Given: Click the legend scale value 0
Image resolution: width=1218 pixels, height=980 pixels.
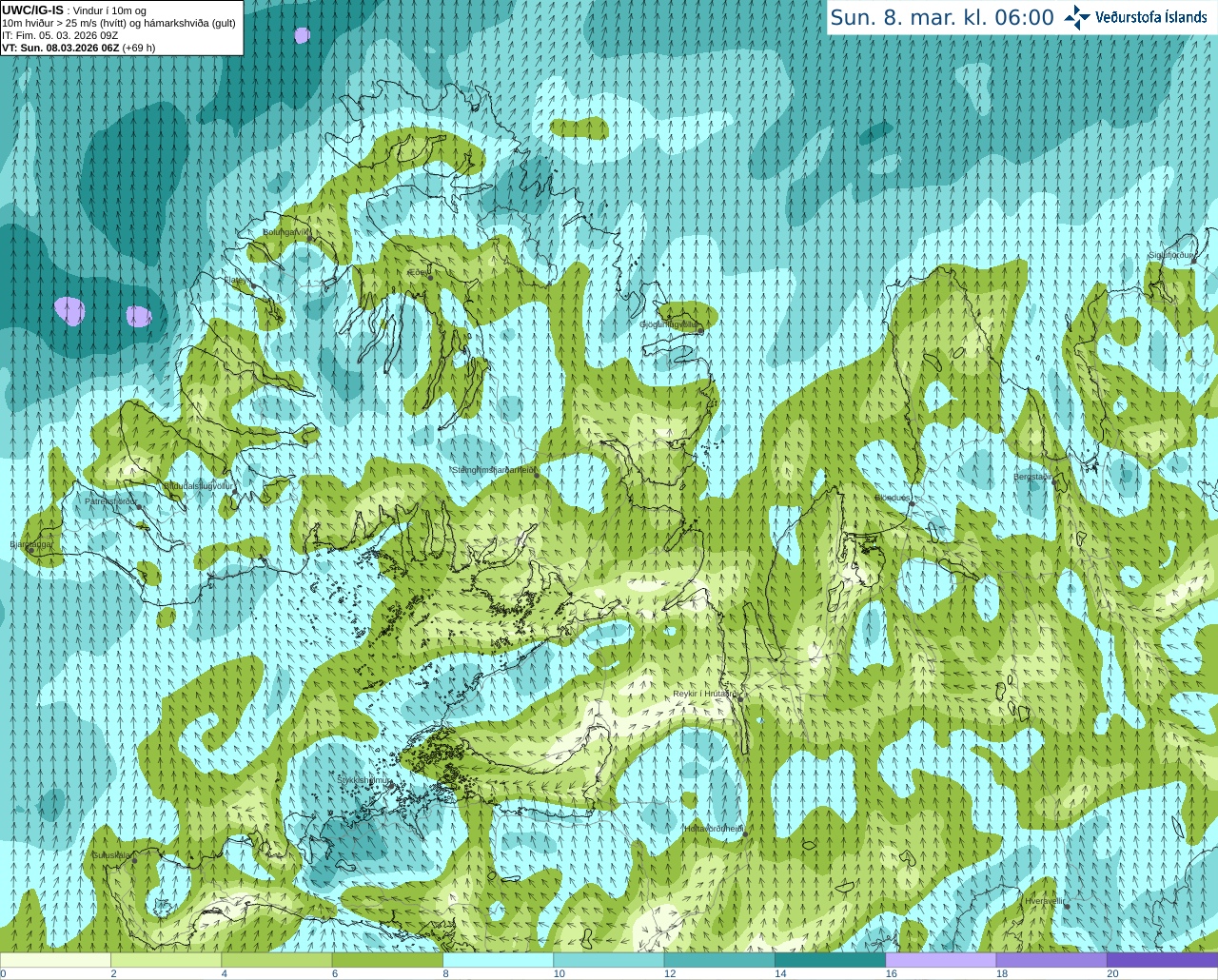Looking at the screenshot, I should [x=3, y=973].
